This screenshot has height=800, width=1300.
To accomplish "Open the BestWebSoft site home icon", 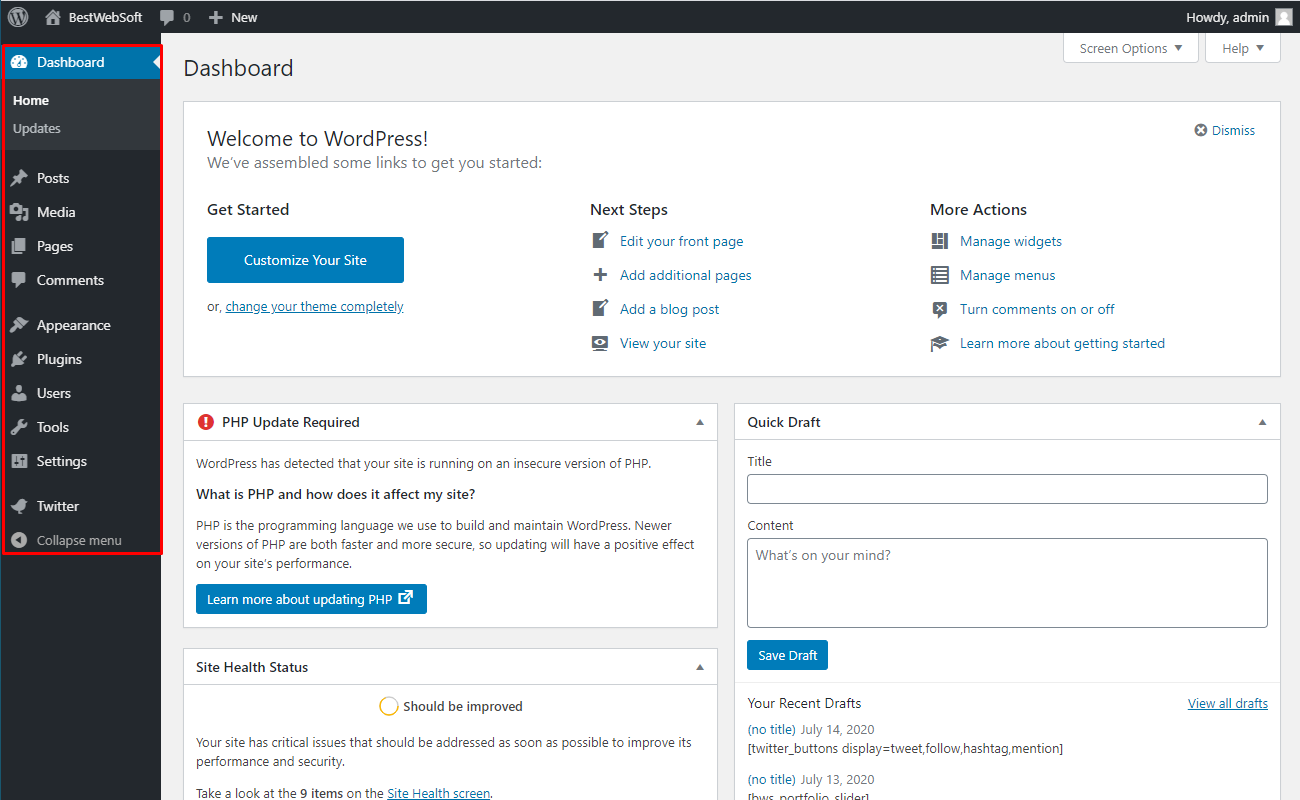I will [53, 17].
